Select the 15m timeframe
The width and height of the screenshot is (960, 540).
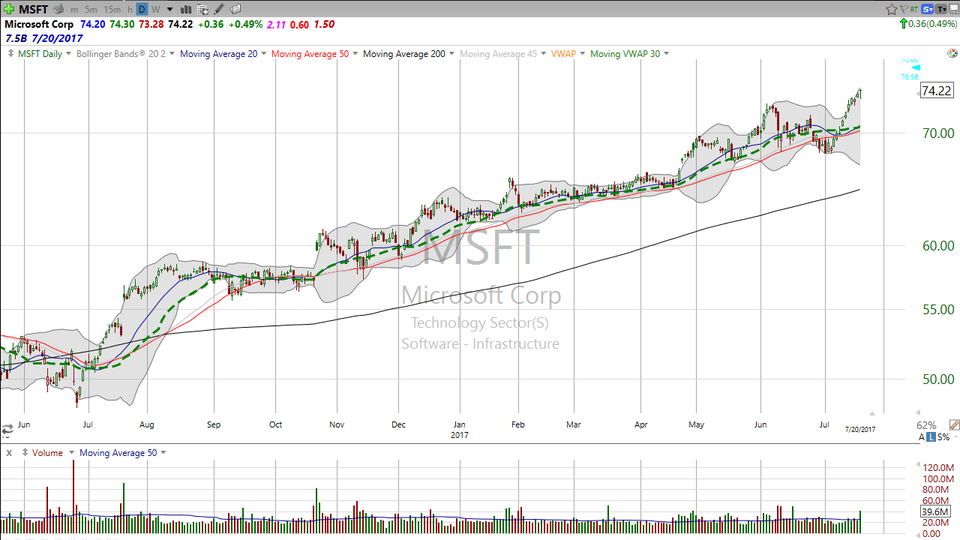point(112,10)
